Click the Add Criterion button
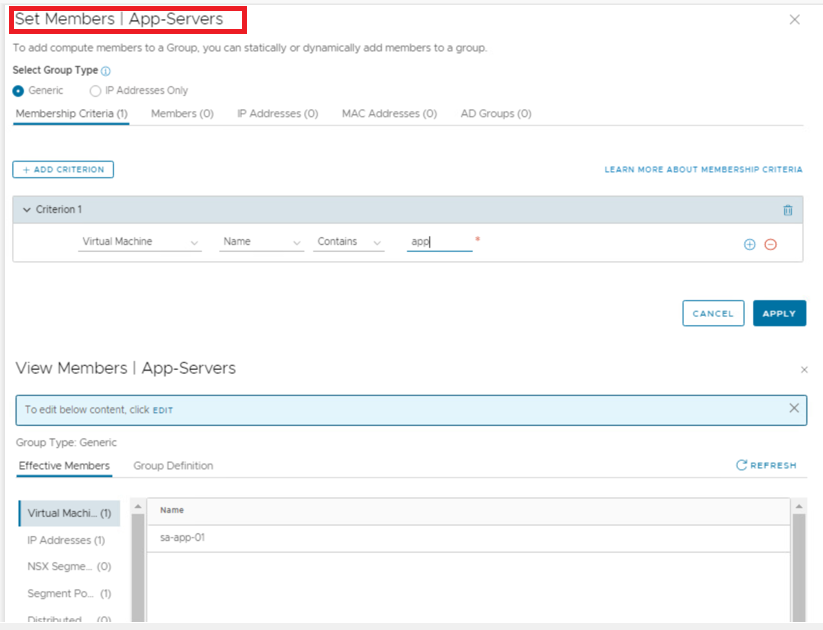This screenshot has height=630, width=823. click(63, 170)
